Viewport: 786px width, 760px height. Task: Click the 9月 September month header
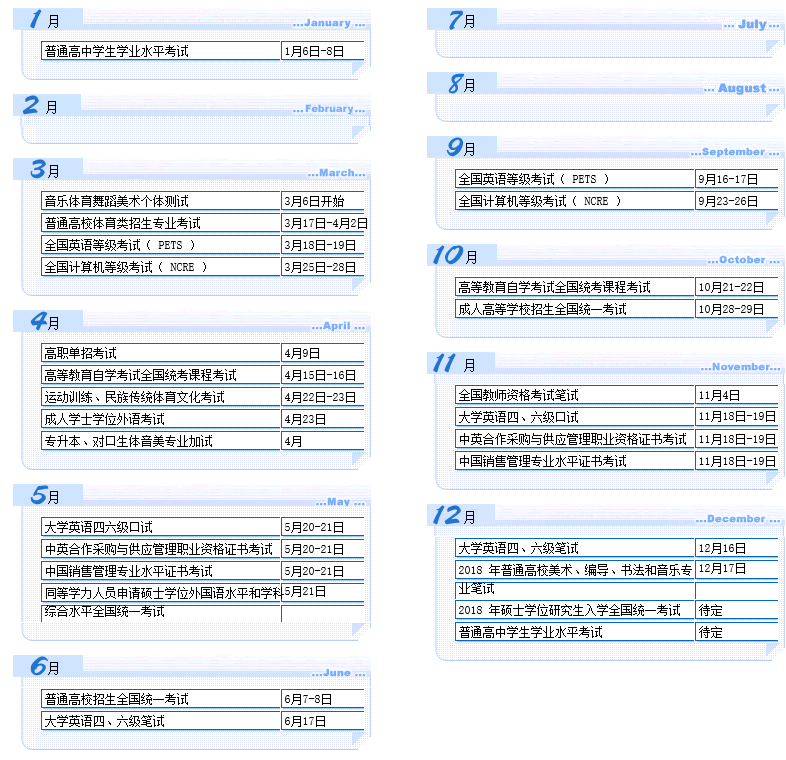605,147
